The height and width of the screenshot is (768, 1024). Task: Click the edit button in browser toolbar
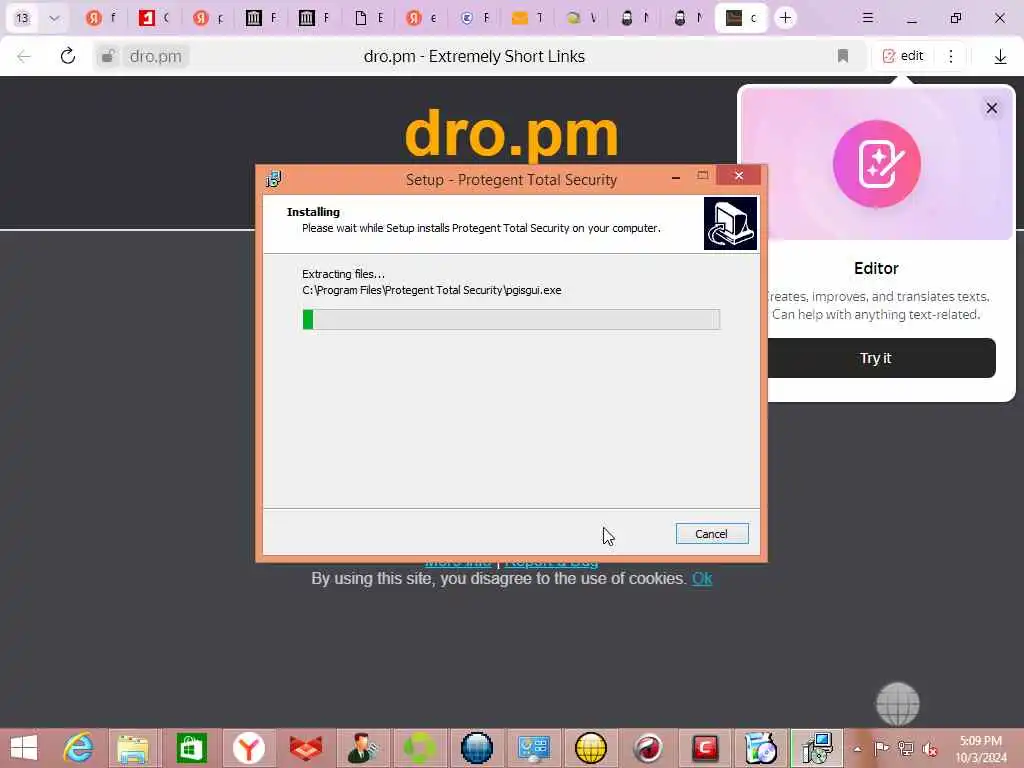(x=904, y=56)
